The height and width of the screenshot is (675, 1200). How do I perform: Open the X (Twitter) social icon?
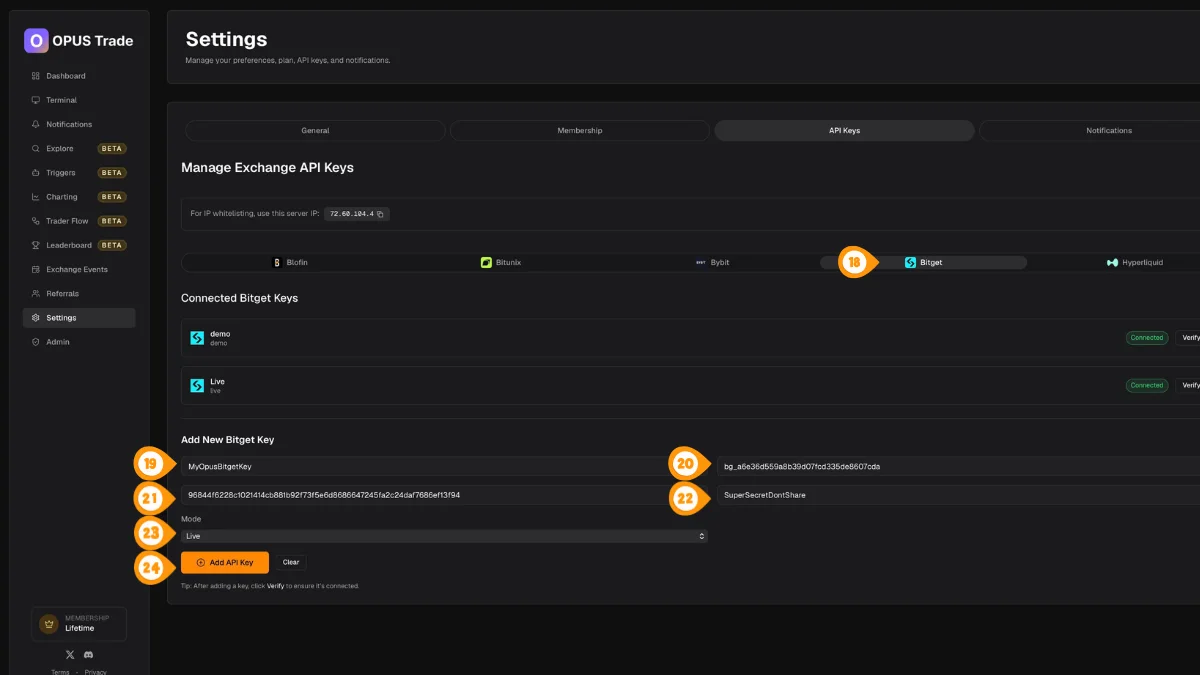[70, 654]
